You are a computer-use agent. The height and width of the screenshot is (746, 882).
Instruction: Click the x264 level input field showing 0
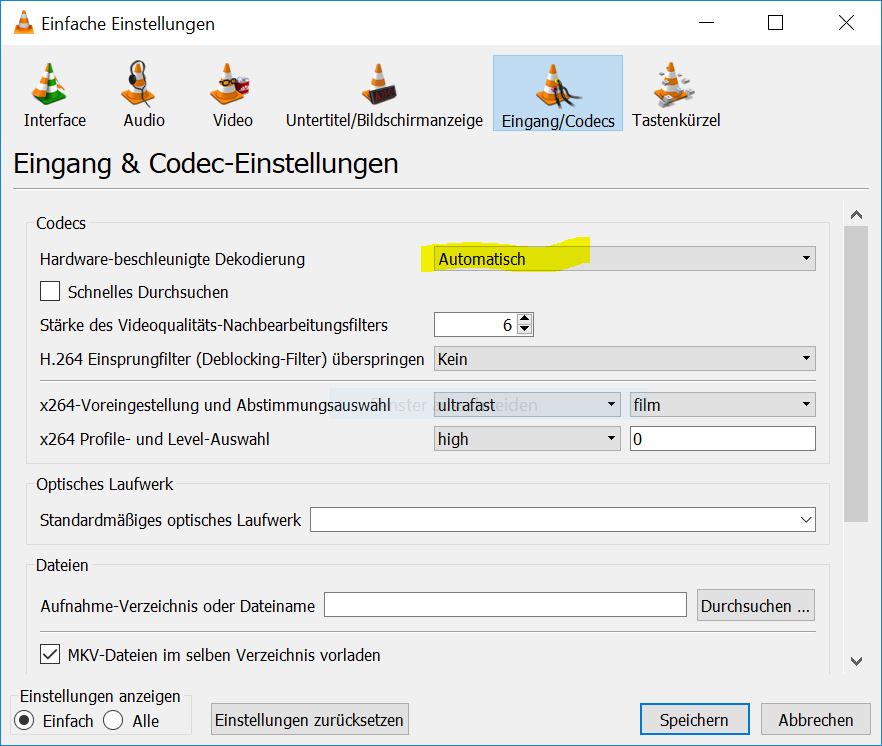[723, 439]
